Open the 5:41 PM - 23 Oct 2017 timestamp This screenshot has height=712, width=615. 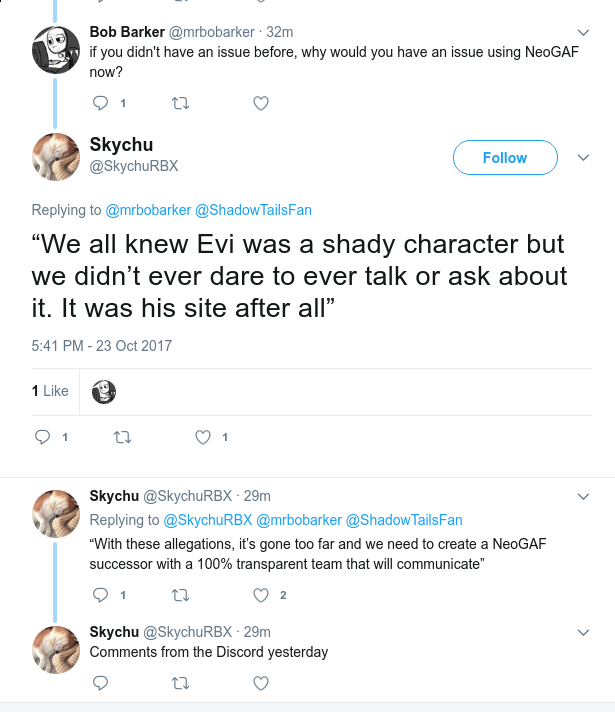pos(102,346)
